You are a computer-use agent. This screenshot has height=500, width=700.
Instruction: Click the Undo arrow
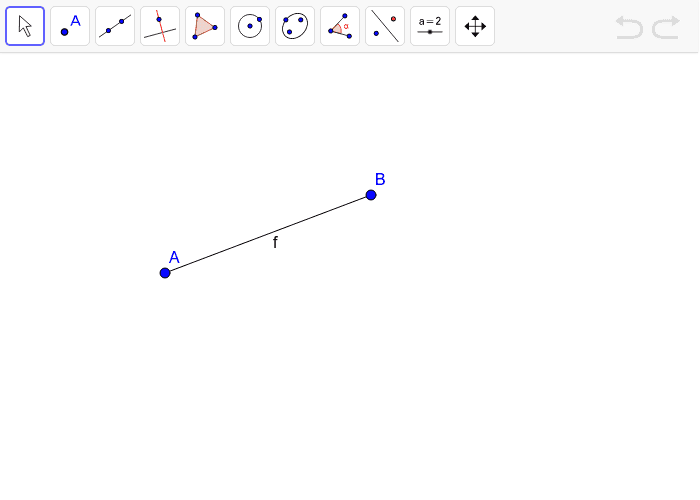[629, 27]
